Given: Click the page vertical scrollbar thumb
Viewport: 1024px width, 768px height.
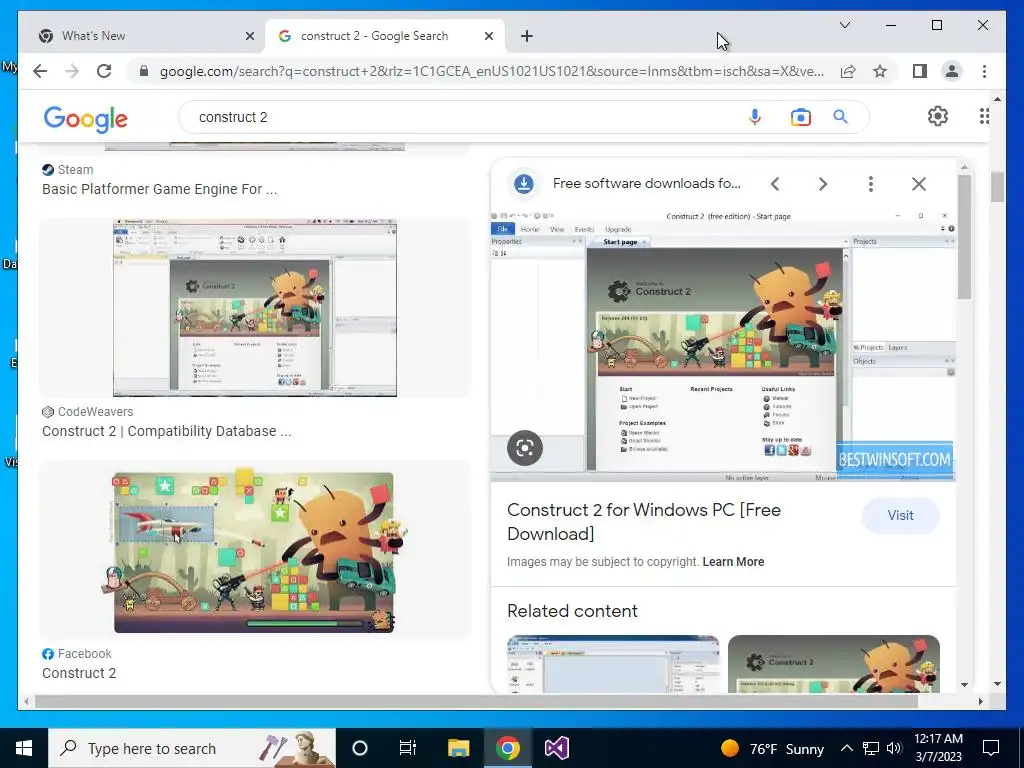Looking at the screenshot, I should [997, 187].
